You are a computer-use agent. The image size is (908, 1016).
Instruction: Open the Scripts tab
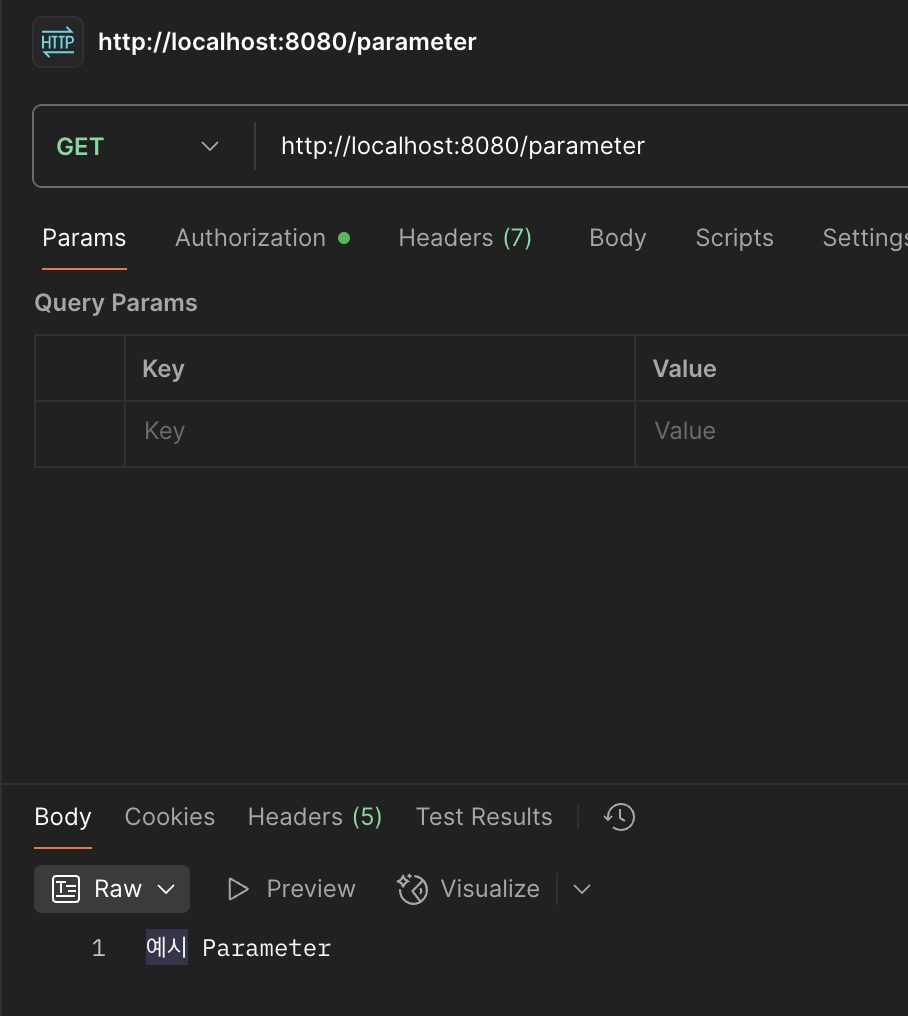734,238
